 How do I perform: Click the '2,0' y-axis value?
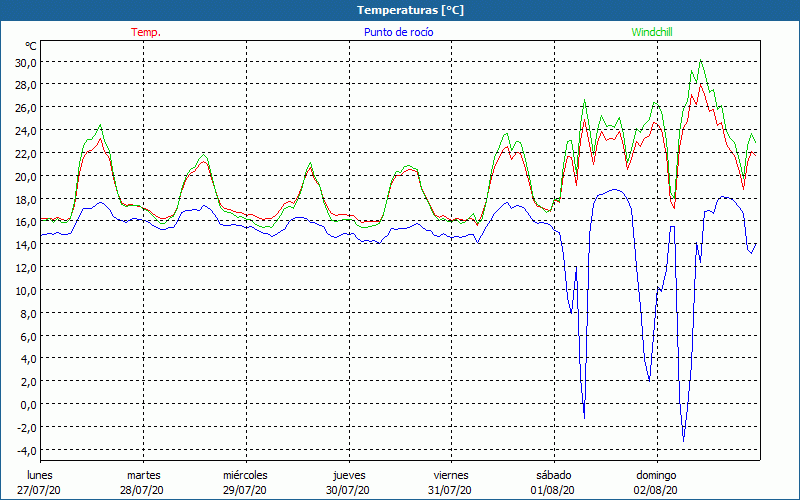[x=28, y=382]
